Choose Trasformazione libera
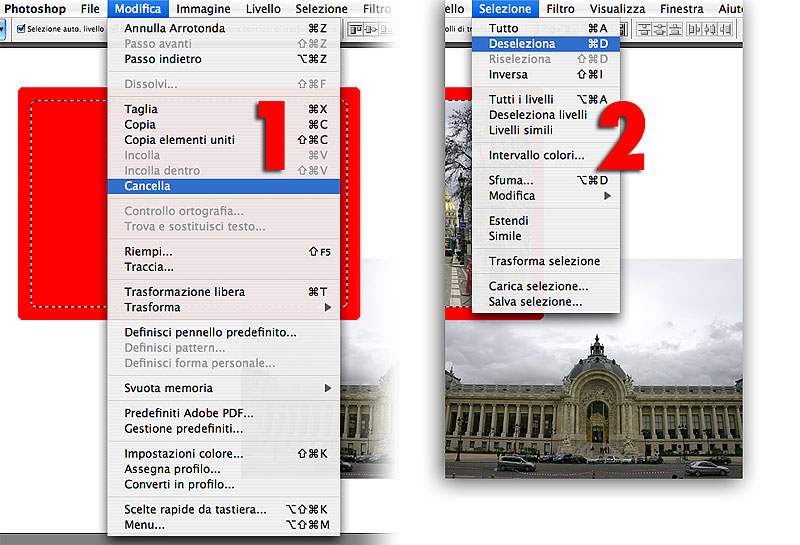 point(223,292)
